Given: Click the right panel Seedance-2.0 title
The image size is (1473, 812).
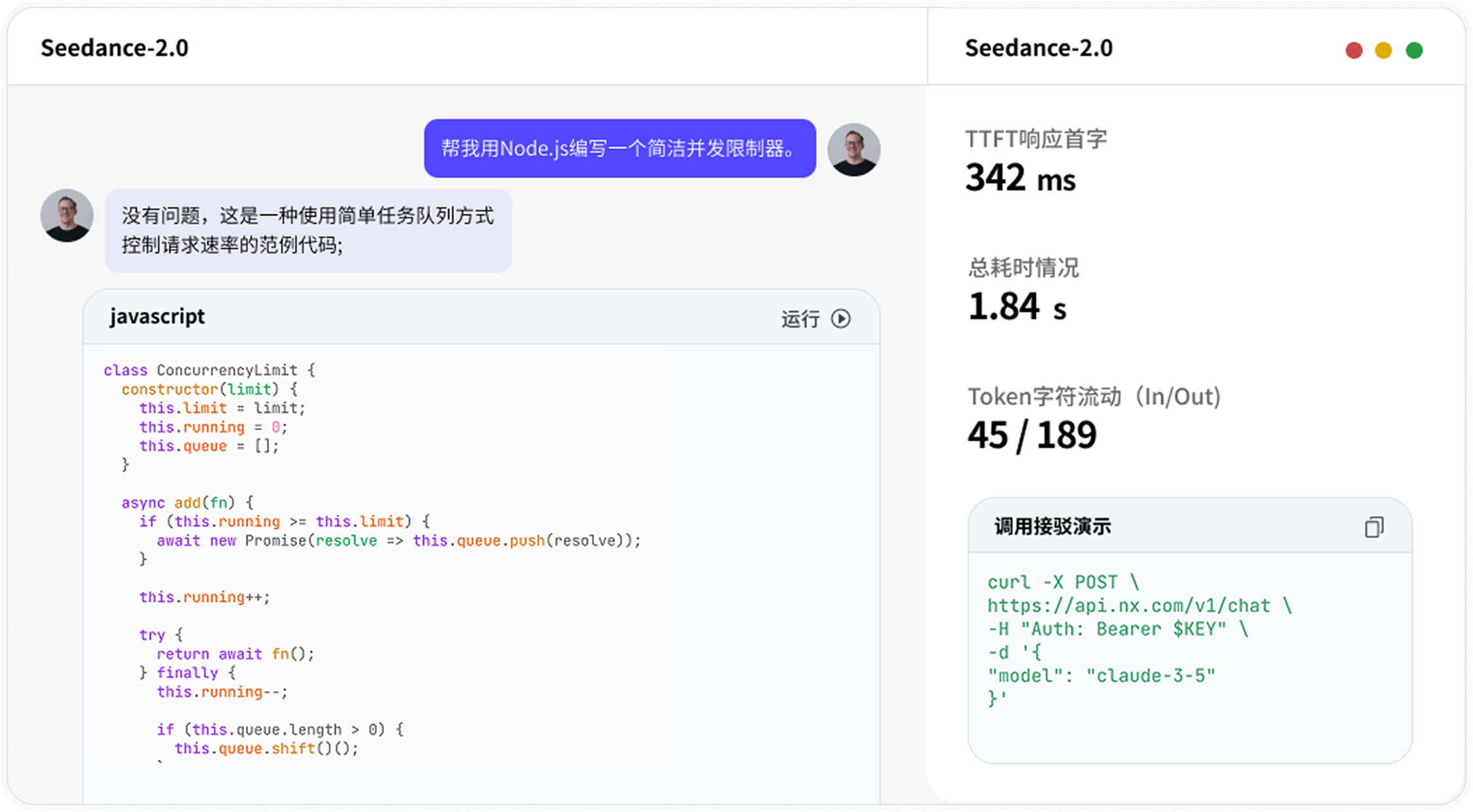Looking at the screenshot, I should point(1039,48).
